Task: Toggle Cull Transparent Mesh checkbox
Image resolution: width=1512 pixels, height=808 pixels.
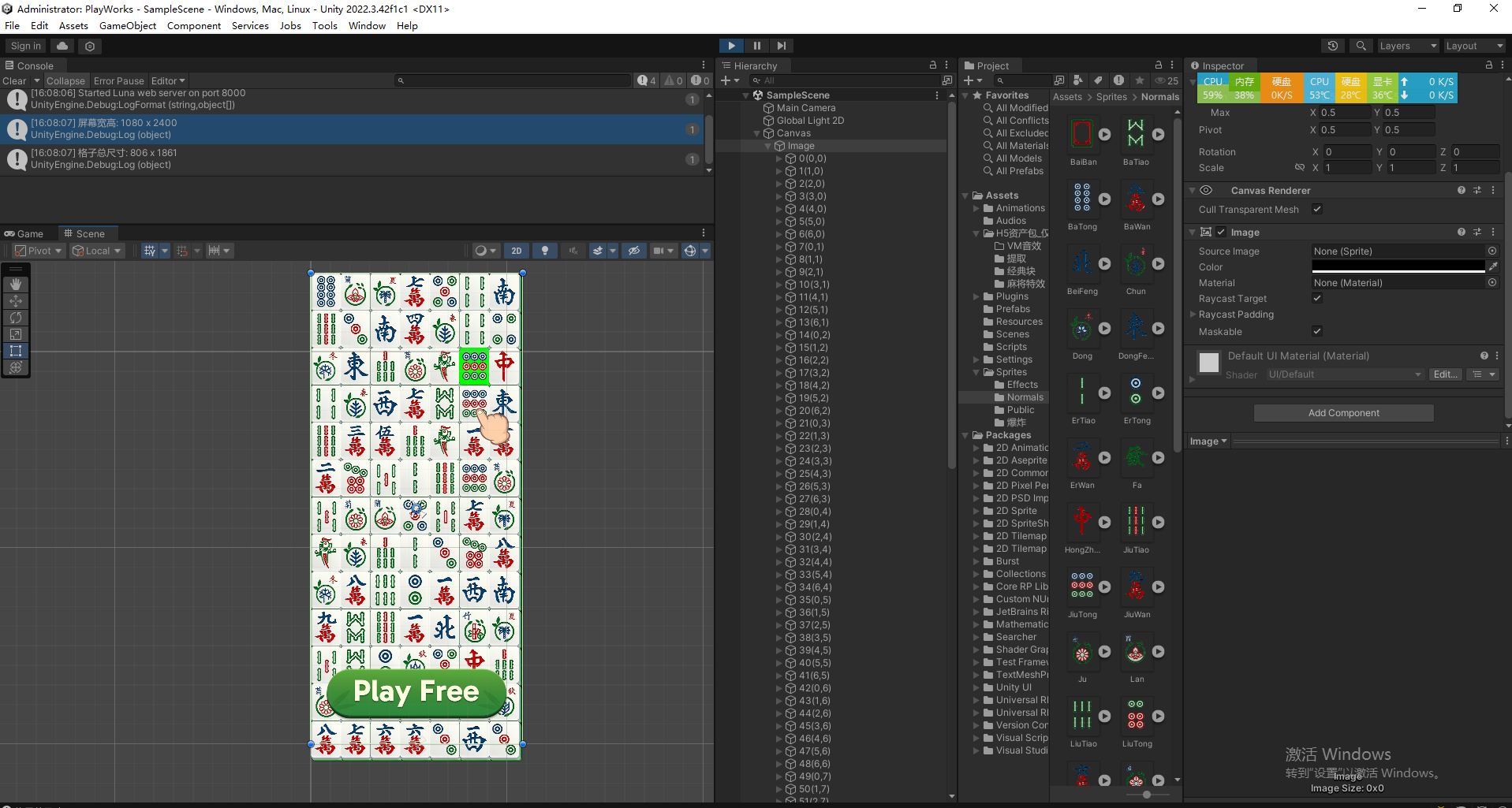Action: pos(1317,209)
